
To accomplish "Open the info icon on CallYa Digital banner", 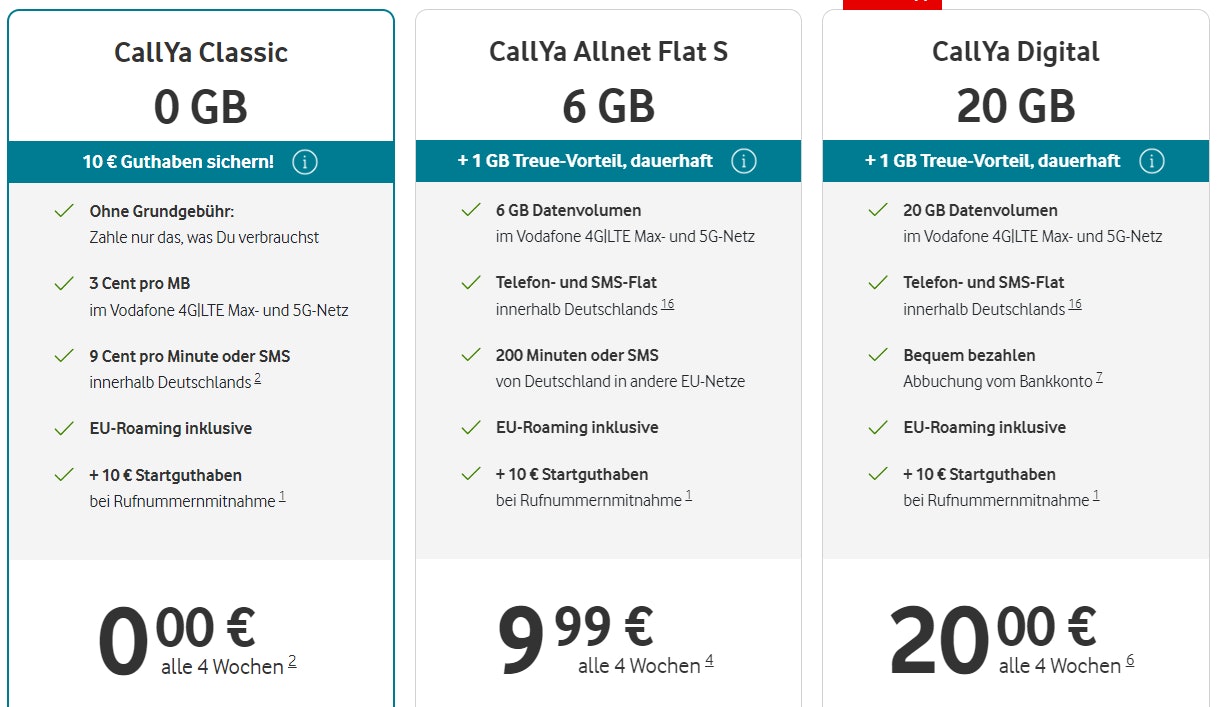I will (x=1151, y=160).
